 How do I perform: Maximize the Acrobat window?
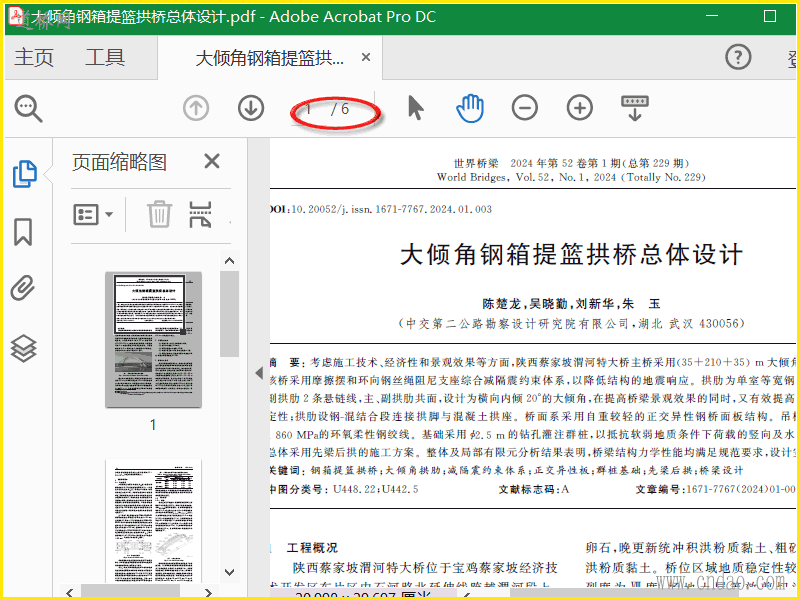770,16
